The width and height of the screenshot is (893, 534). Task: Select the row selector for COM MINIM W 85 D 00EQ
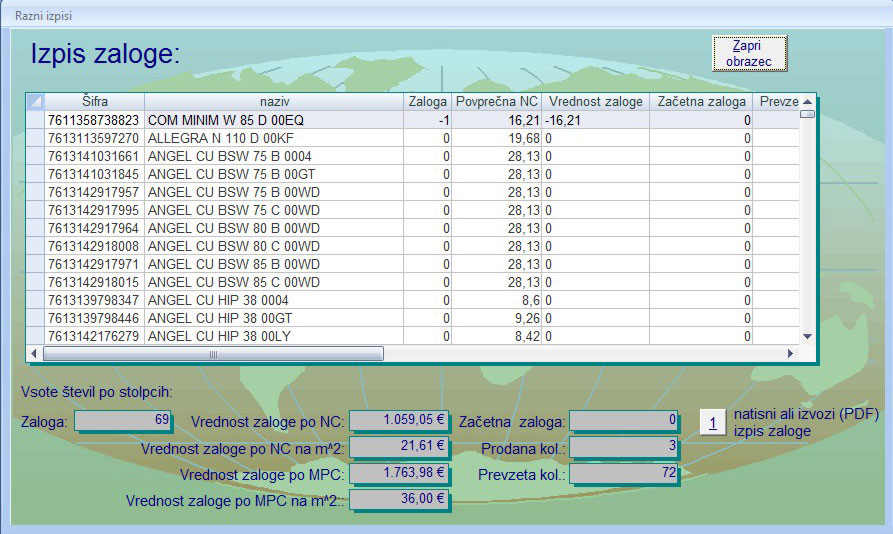pyautogui.click(x=35, y=120)
